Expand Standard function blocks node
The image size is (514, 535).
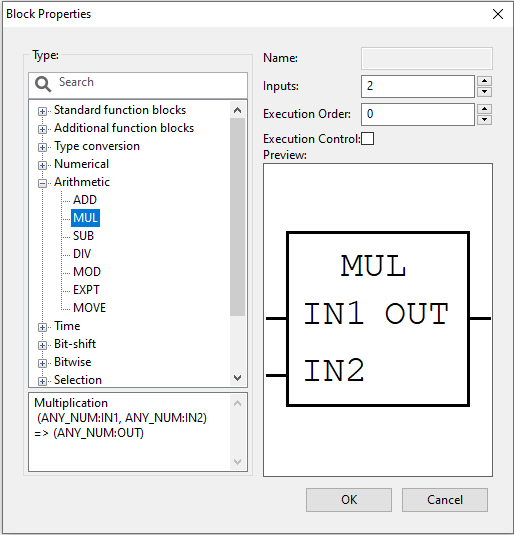(42, 111)
